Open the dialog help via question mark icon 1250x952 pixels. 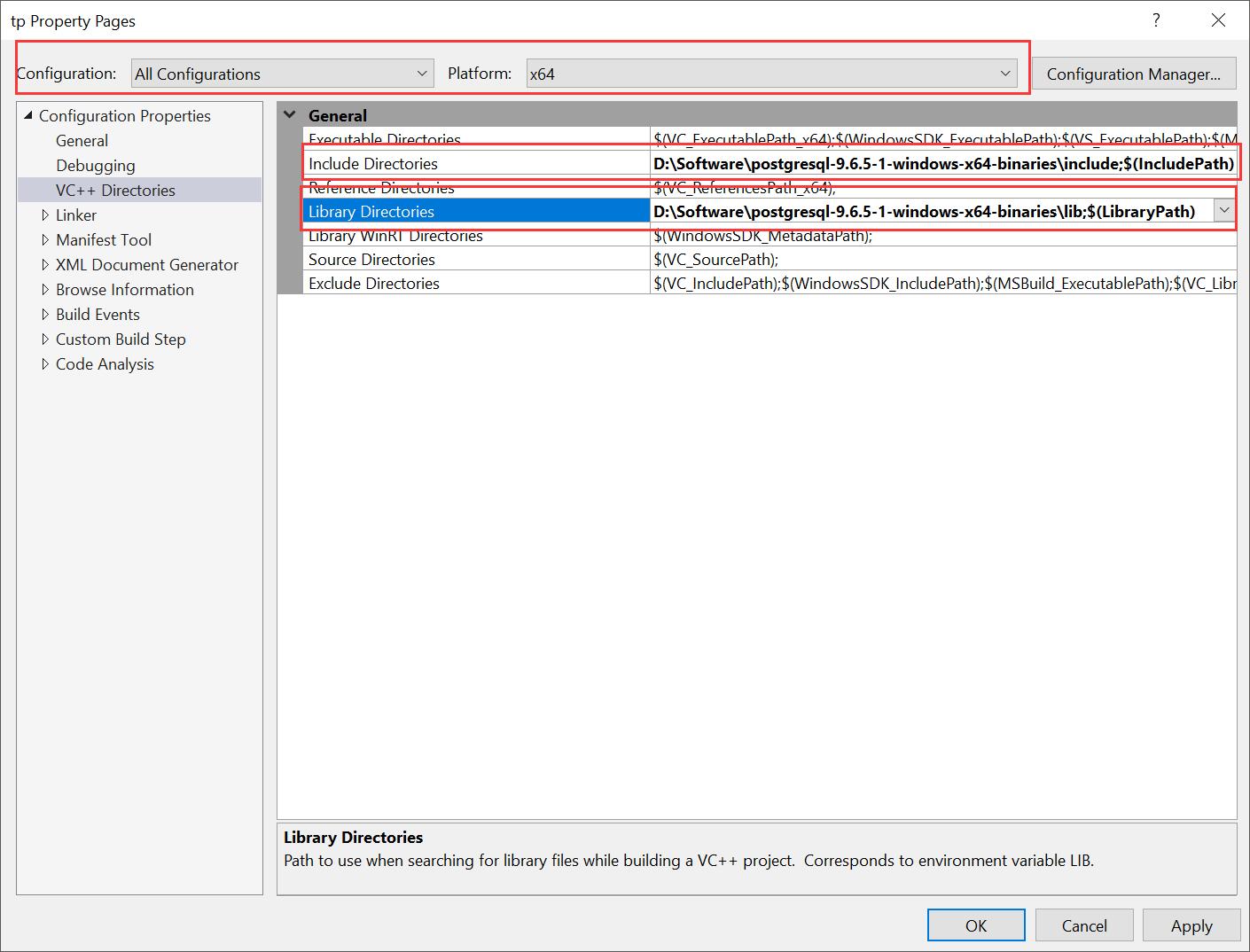point(1155,20)
